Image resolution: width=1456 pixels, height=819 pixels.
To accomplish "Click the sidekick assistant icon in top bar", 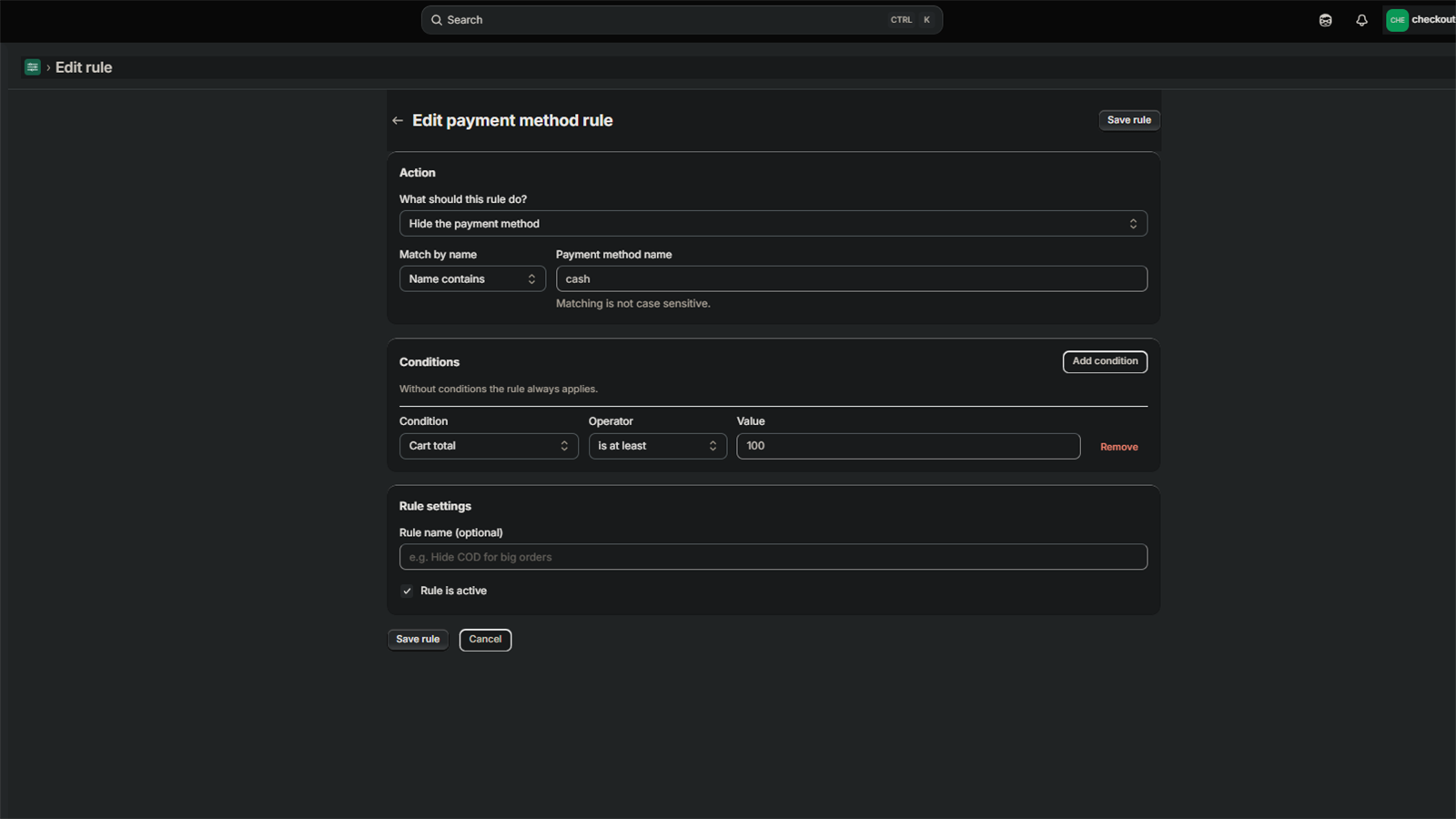I will click(x=1325, y=20).
